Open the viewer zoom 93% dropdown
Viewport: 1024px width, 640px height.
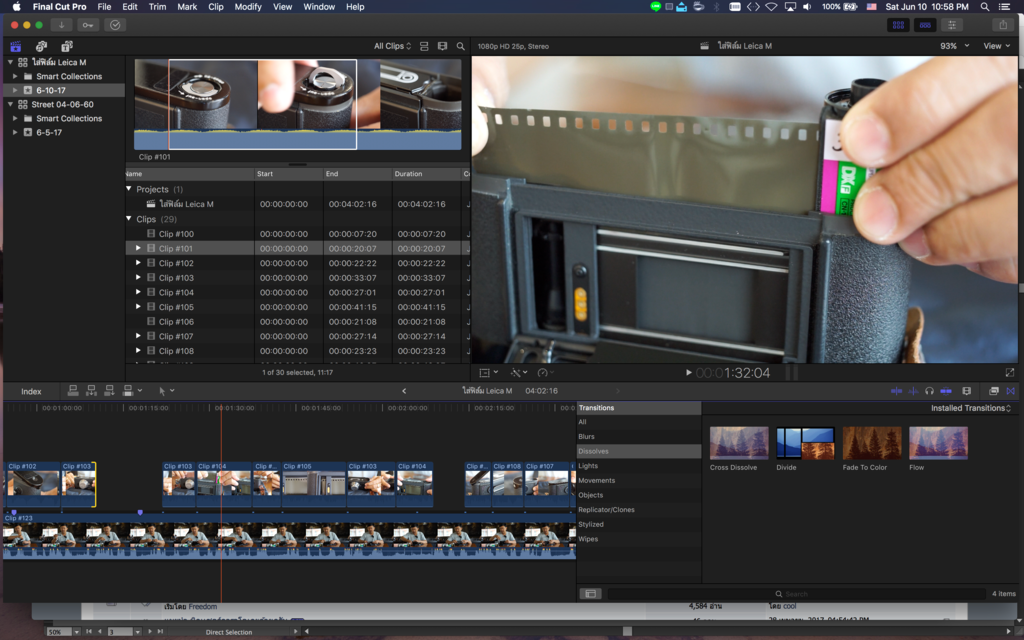(953, 46)
